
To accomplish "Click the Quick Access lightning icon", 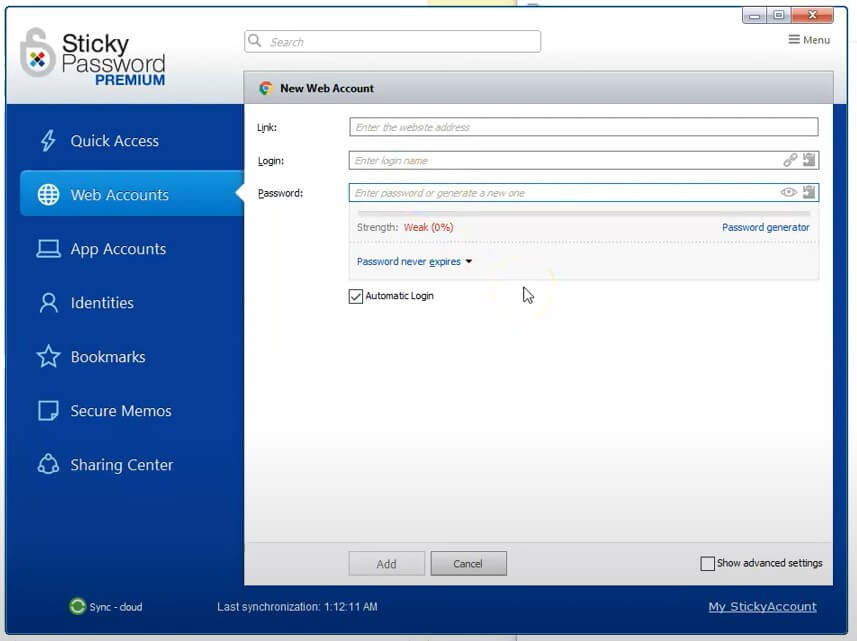I will tap(48, 140).
